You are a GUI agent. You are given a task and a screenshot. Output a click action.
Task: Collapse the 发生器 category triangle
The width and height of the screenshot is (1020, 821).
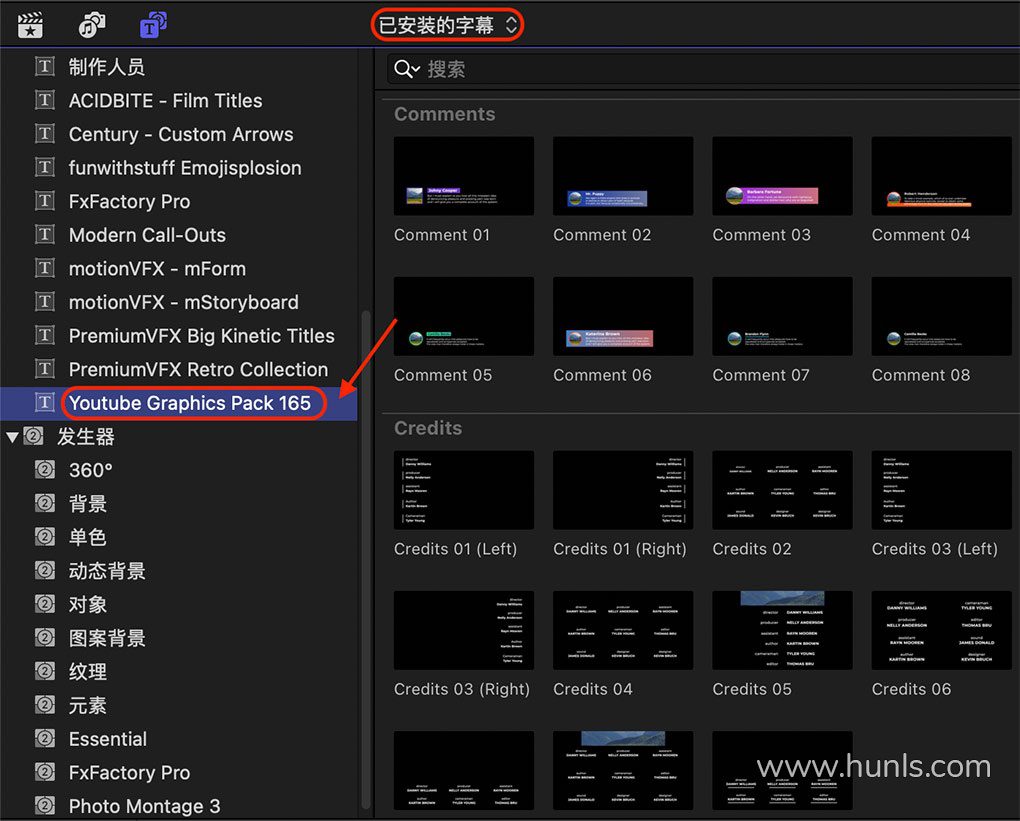[x=12, y=437]
